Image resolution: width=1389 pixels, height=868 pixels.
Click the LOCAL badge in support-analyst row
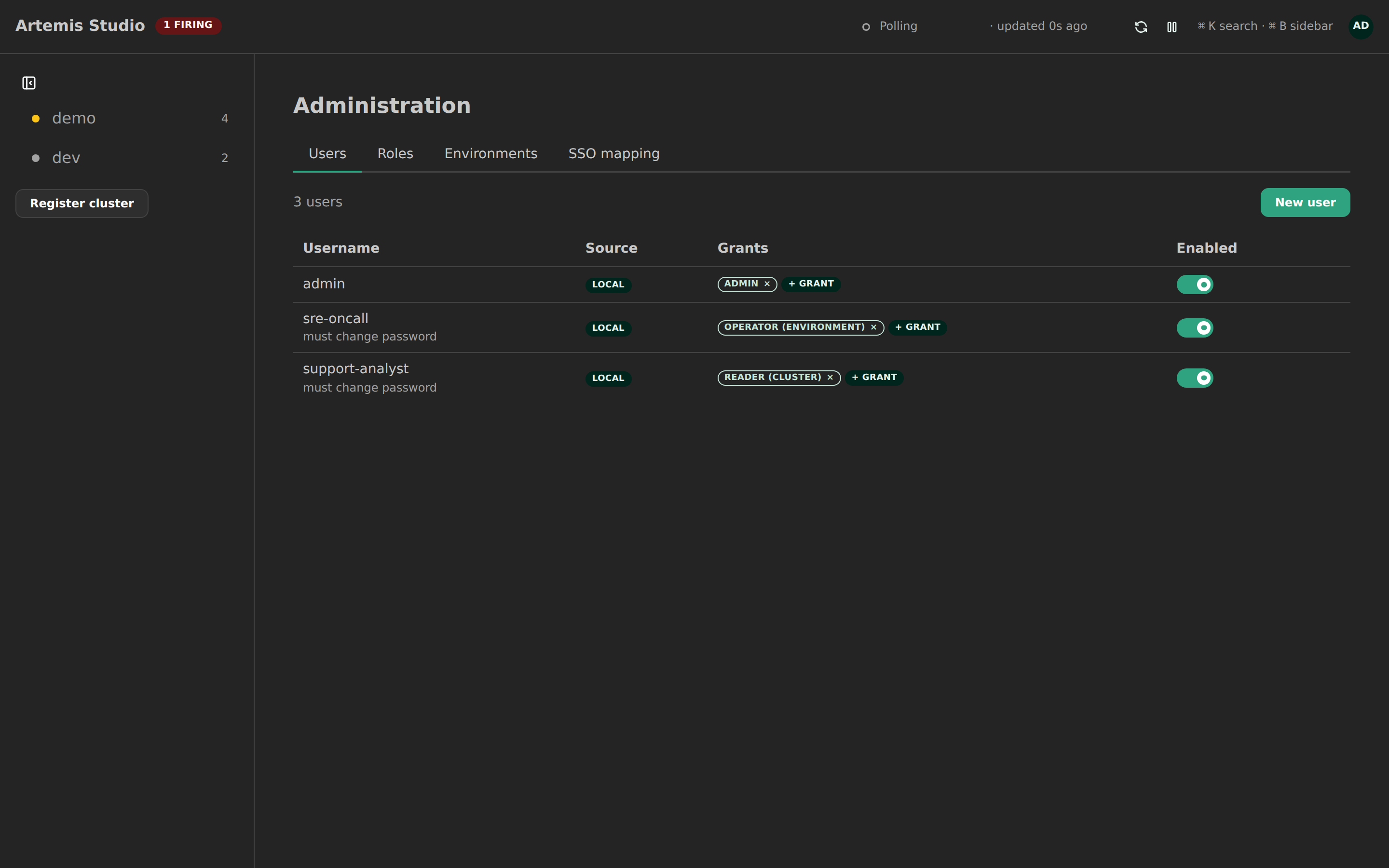point(608,379)
